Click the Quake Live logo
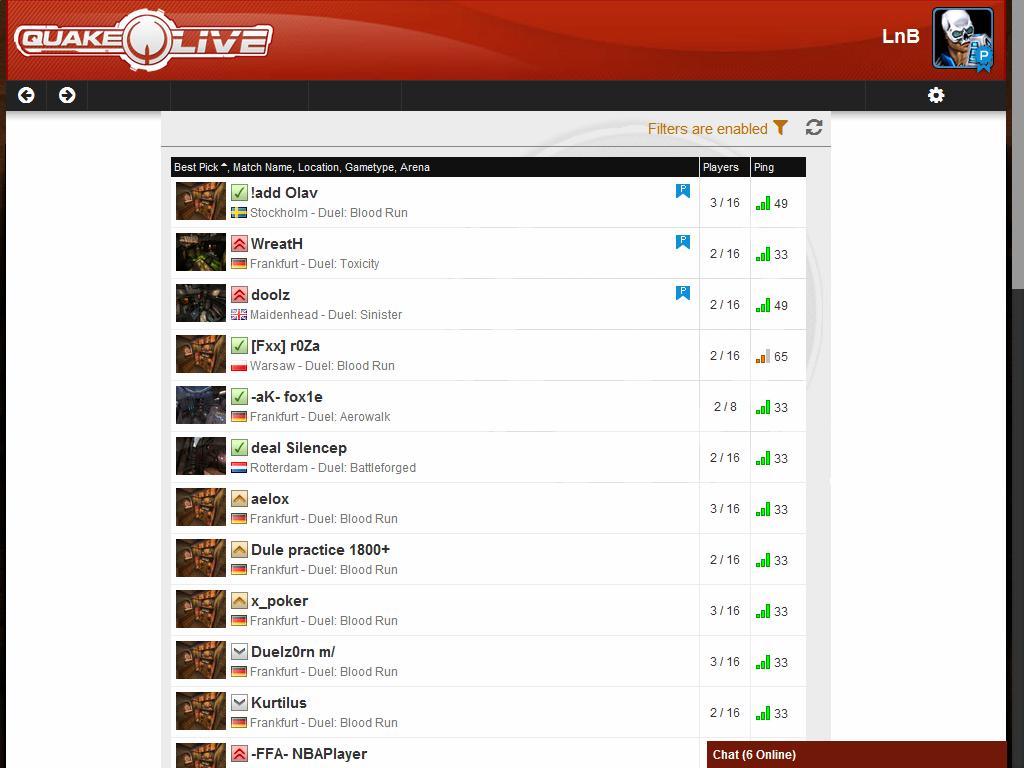The image size is (1024, 768). (143, 40)
